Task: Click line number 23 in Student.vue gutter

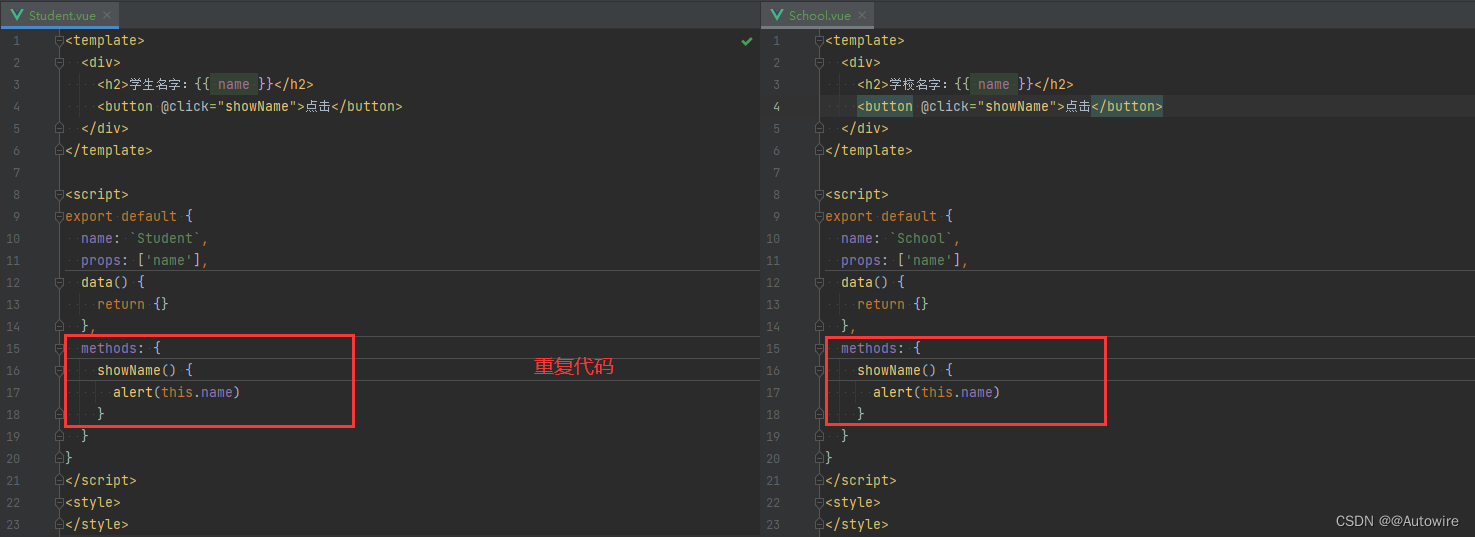Action: pyautogui.click(x=13, y=525)
